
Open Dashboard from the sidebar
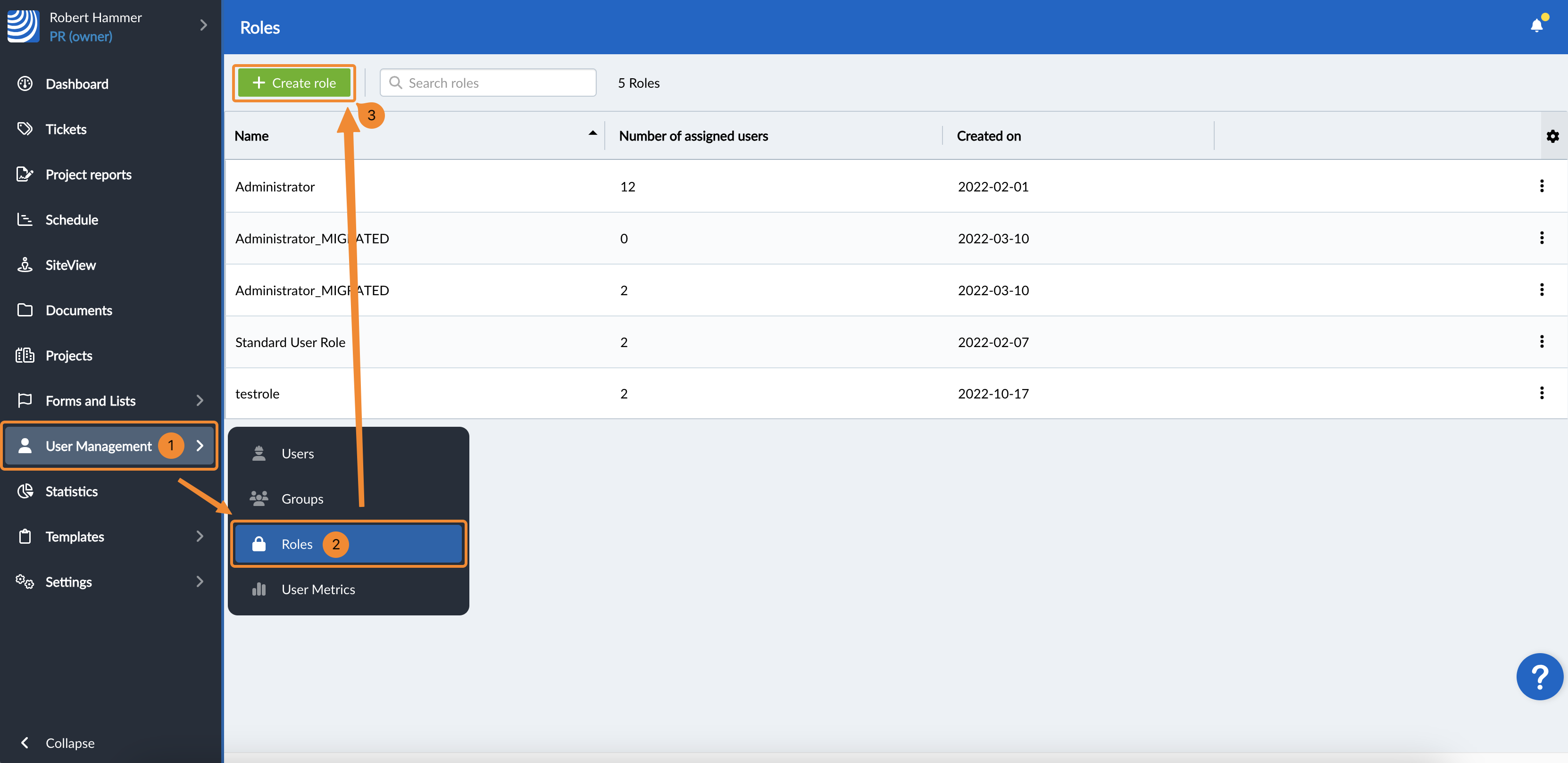[77, 84]
